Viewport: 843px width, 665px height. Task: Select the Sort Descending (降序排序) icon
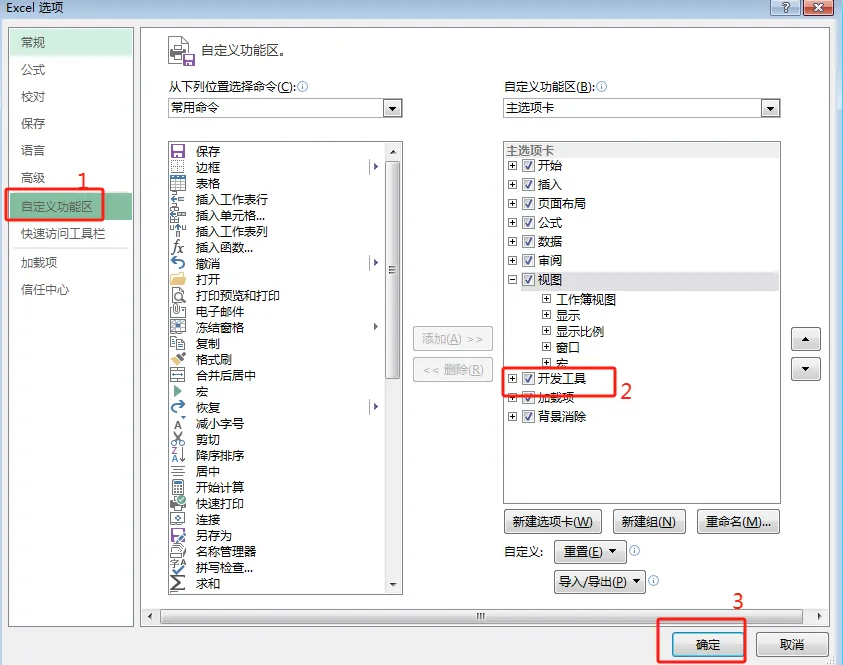coord(178,455)
